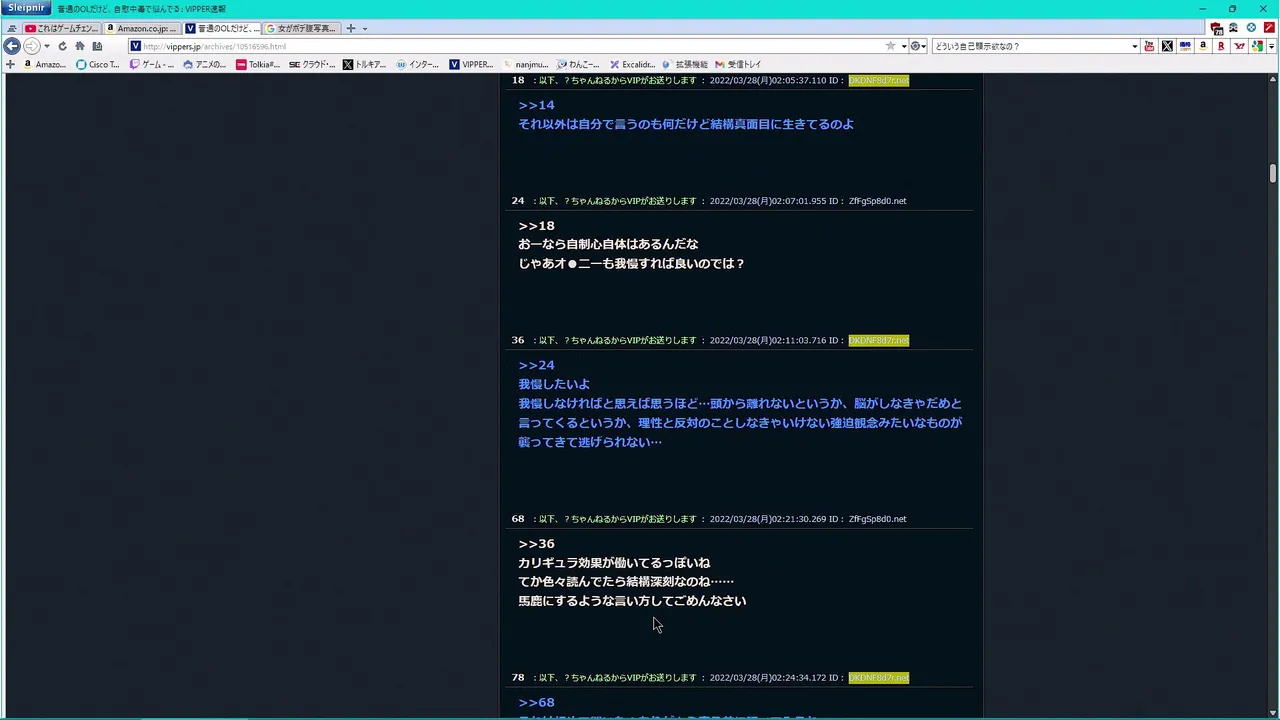Screen dimensions: 1280x720
Task: Open navigation history dropdown arrow beside Forward
Action: [x=47, y=46]
